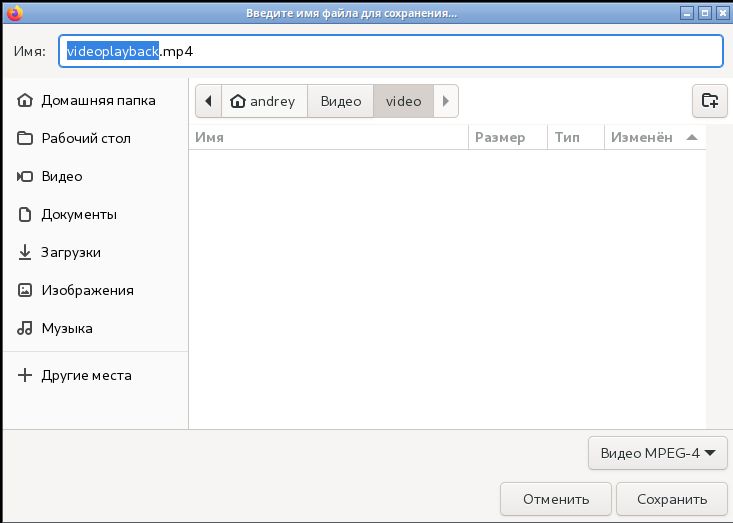
Task: Sort files by Имя column
Action: pyautogui.click(x=327, y=137)
